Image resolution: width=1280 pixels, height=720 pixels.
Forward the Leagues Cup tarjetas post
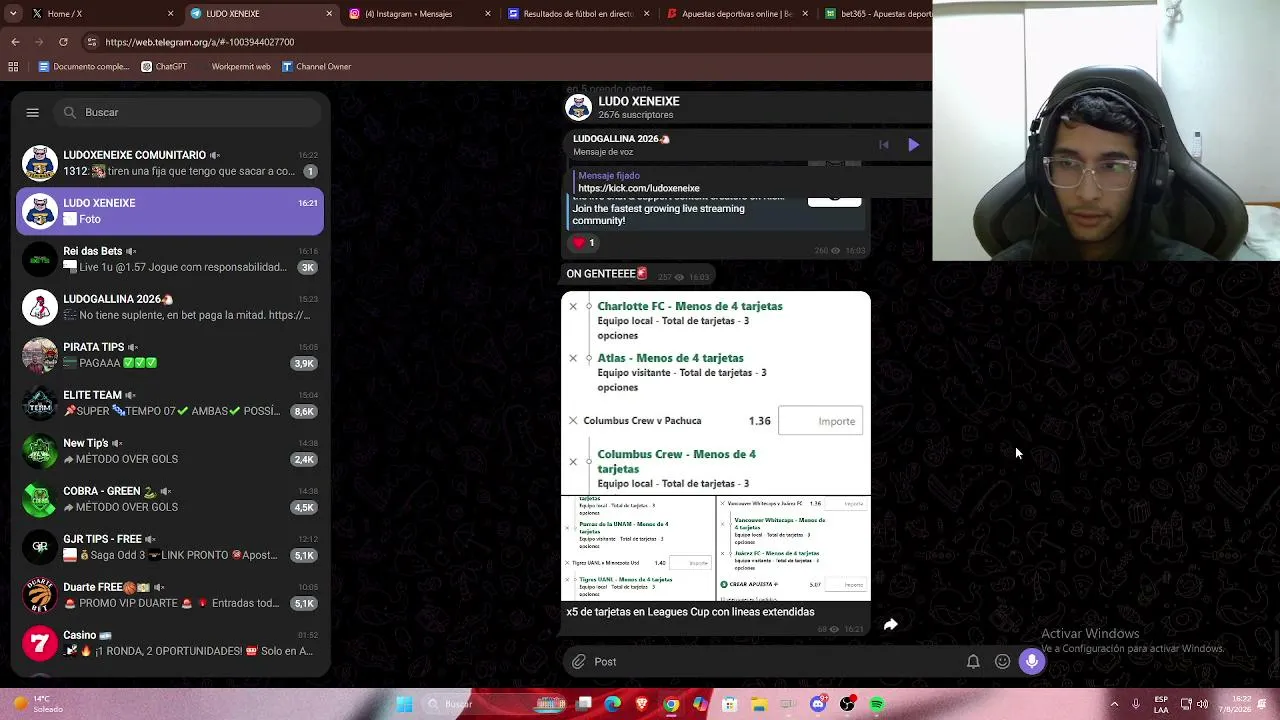click(890, 625)
